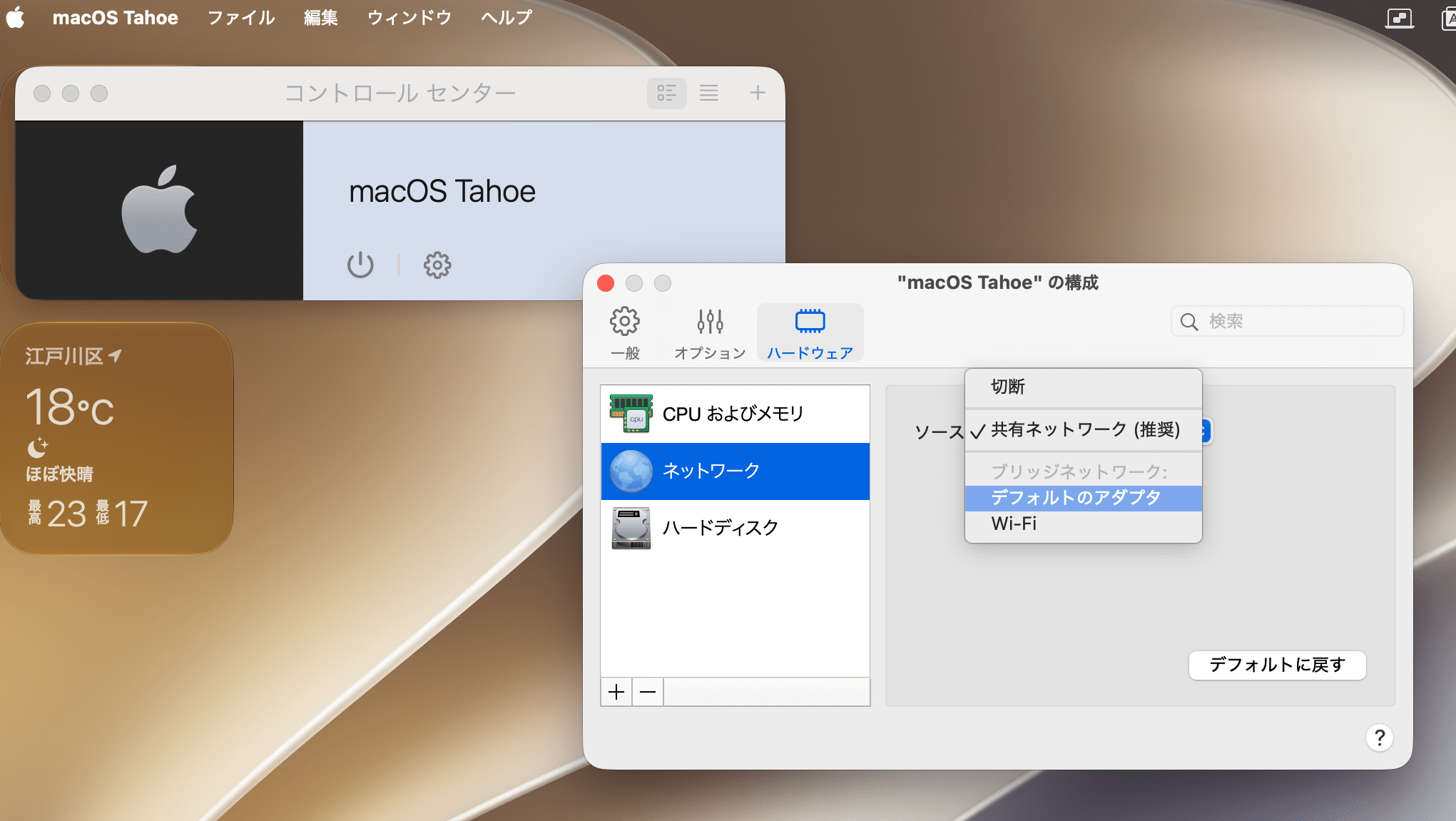Screen dimensions: 1456x821
Task: Click the コントロール センター window title
Action: coord(400,93)
